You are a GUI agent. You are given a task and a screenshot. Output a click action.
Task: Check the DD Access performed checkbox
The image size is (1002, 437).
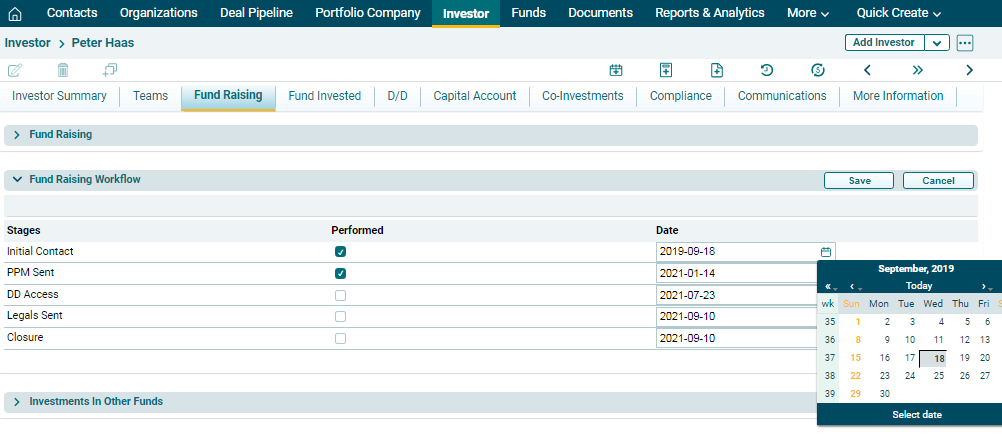tap(341, 295)
